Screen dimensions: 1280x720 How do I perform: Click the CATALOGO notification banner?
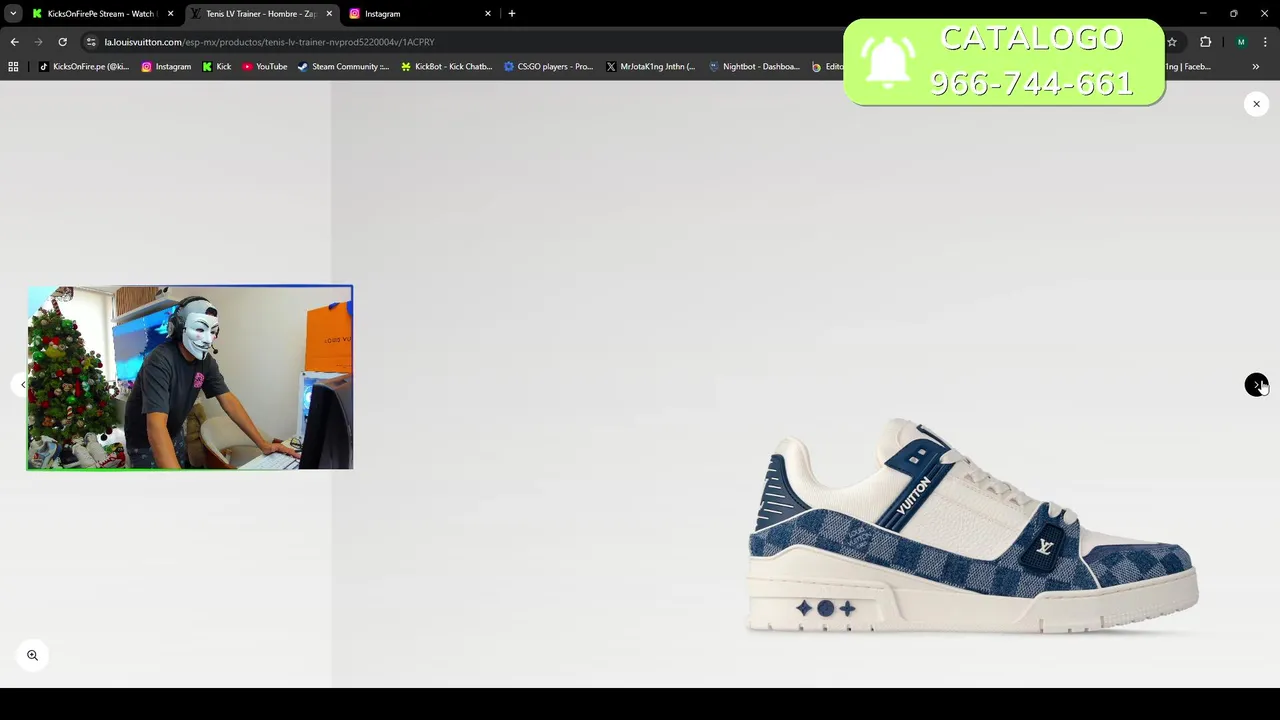(1004, 62)
